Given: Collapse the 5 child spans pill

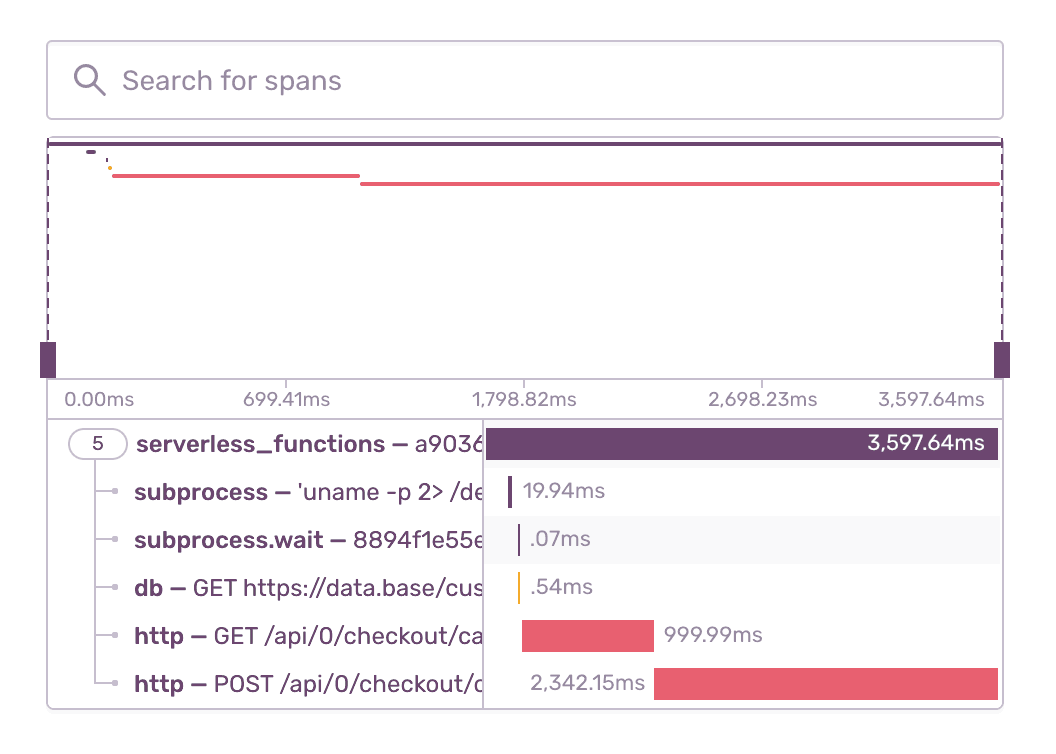Looking at the screenshot, I should 97,444.
